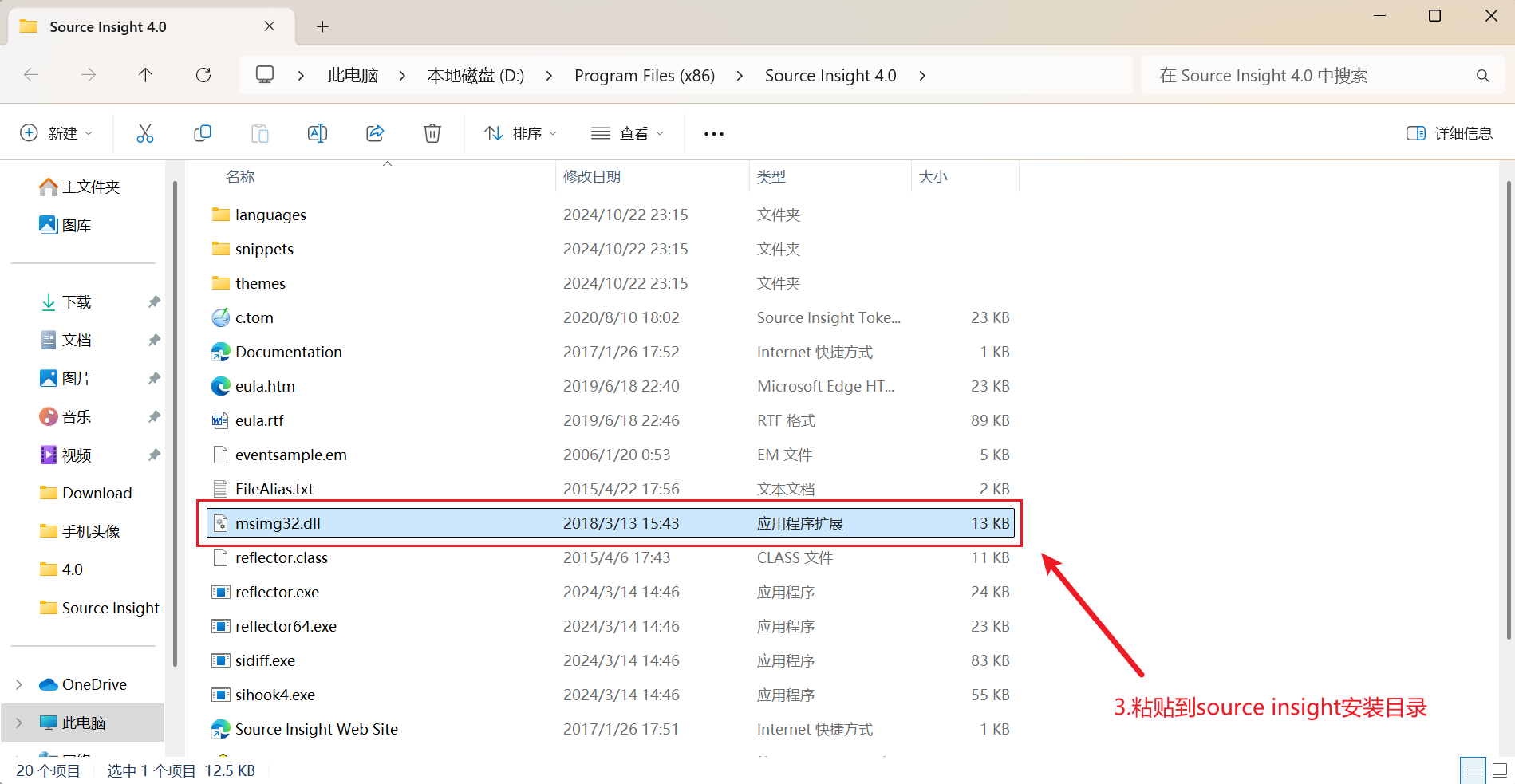
Task: Click the eula.rtf document icon
Action: click(221, 420)
